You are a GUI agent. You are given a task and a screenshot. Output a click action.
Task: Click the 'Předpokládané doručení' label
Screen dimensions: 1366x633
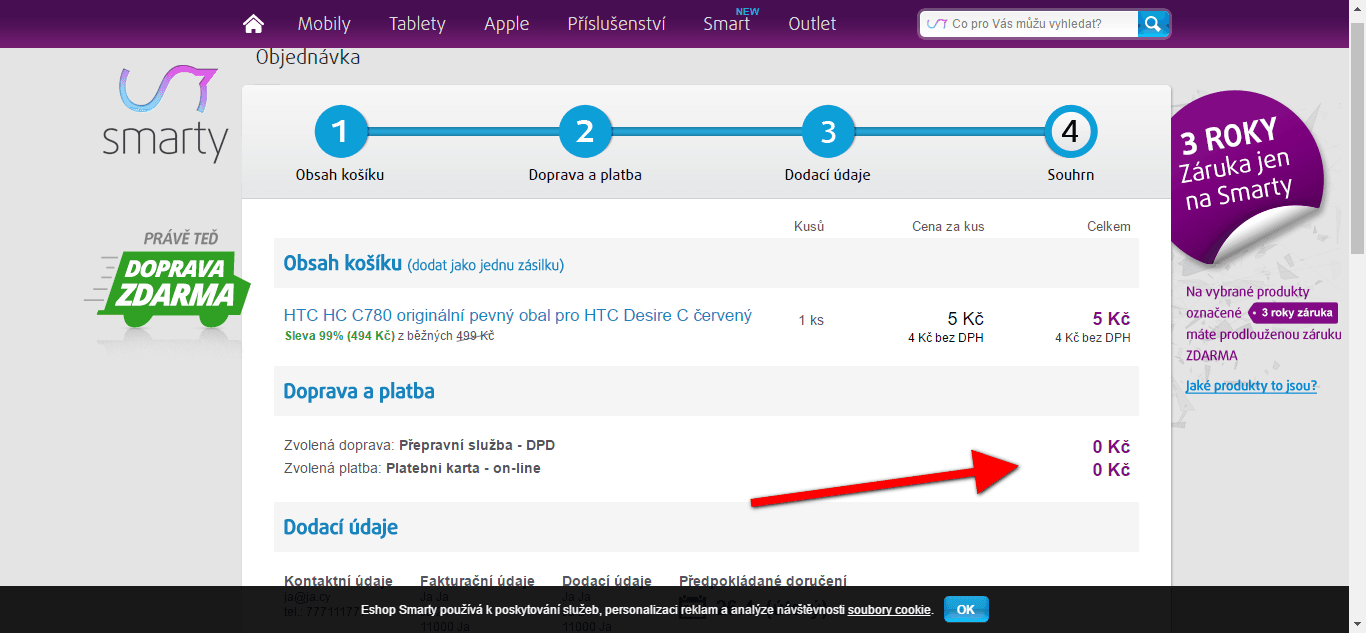pos(763,581)
